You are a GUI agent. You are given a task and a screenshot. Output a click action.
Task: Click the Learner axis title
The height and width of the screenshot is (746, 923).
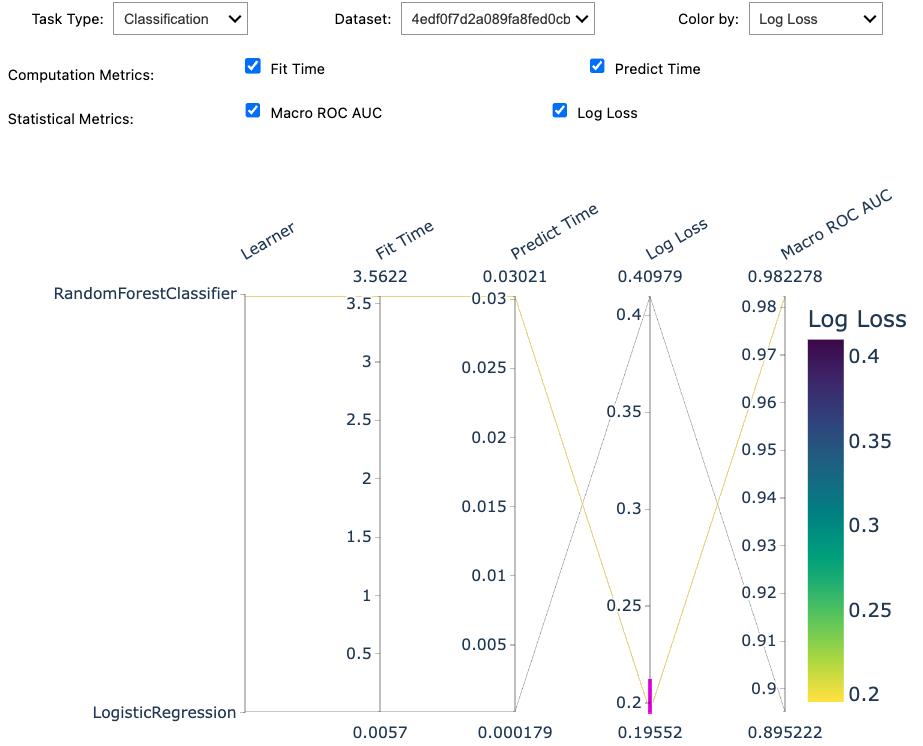point(268,236)
